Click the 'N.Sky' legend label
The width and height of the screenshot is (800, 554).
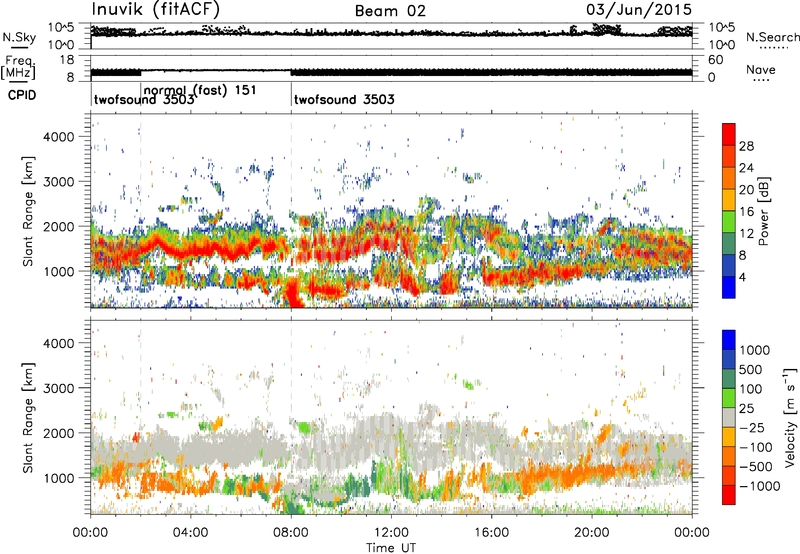coord(19,37)
